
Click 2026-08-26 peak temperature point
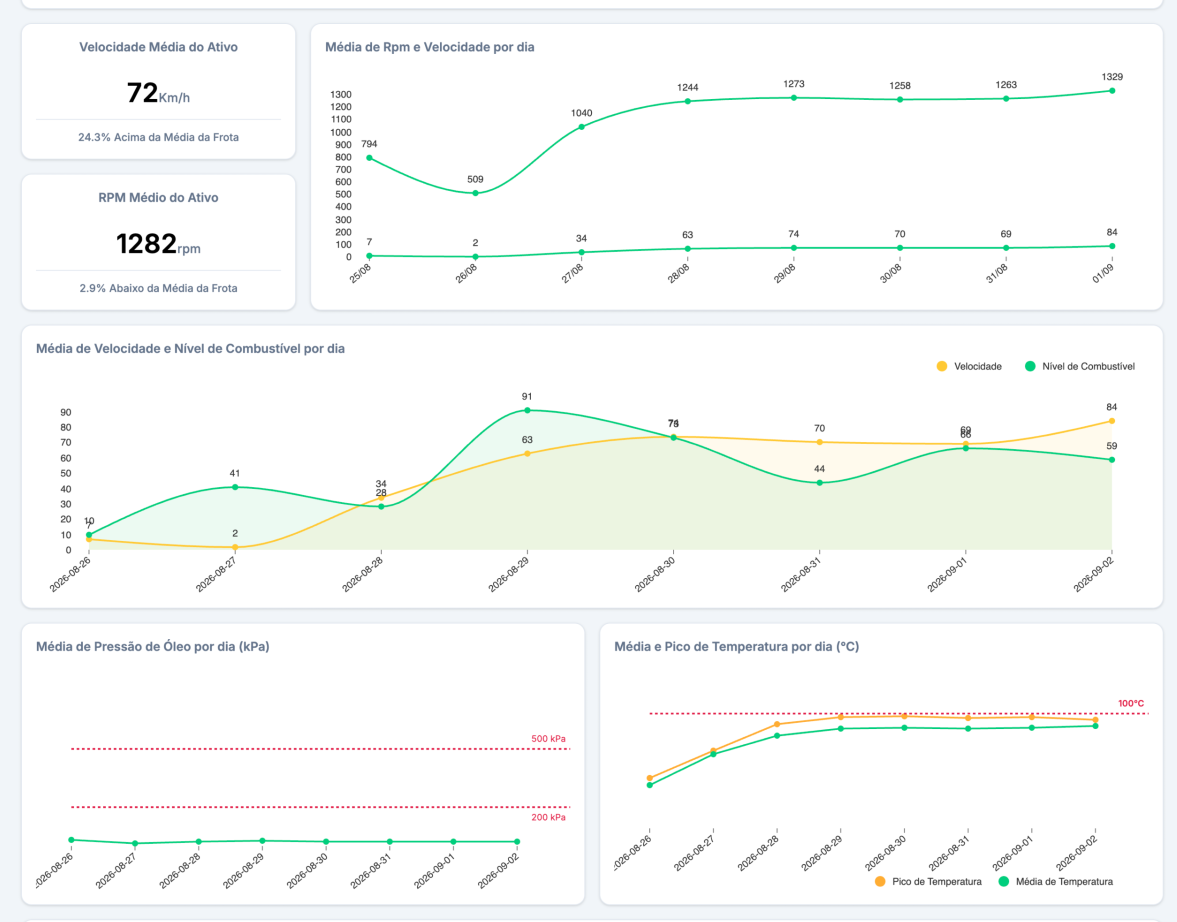tap(650, 778)
